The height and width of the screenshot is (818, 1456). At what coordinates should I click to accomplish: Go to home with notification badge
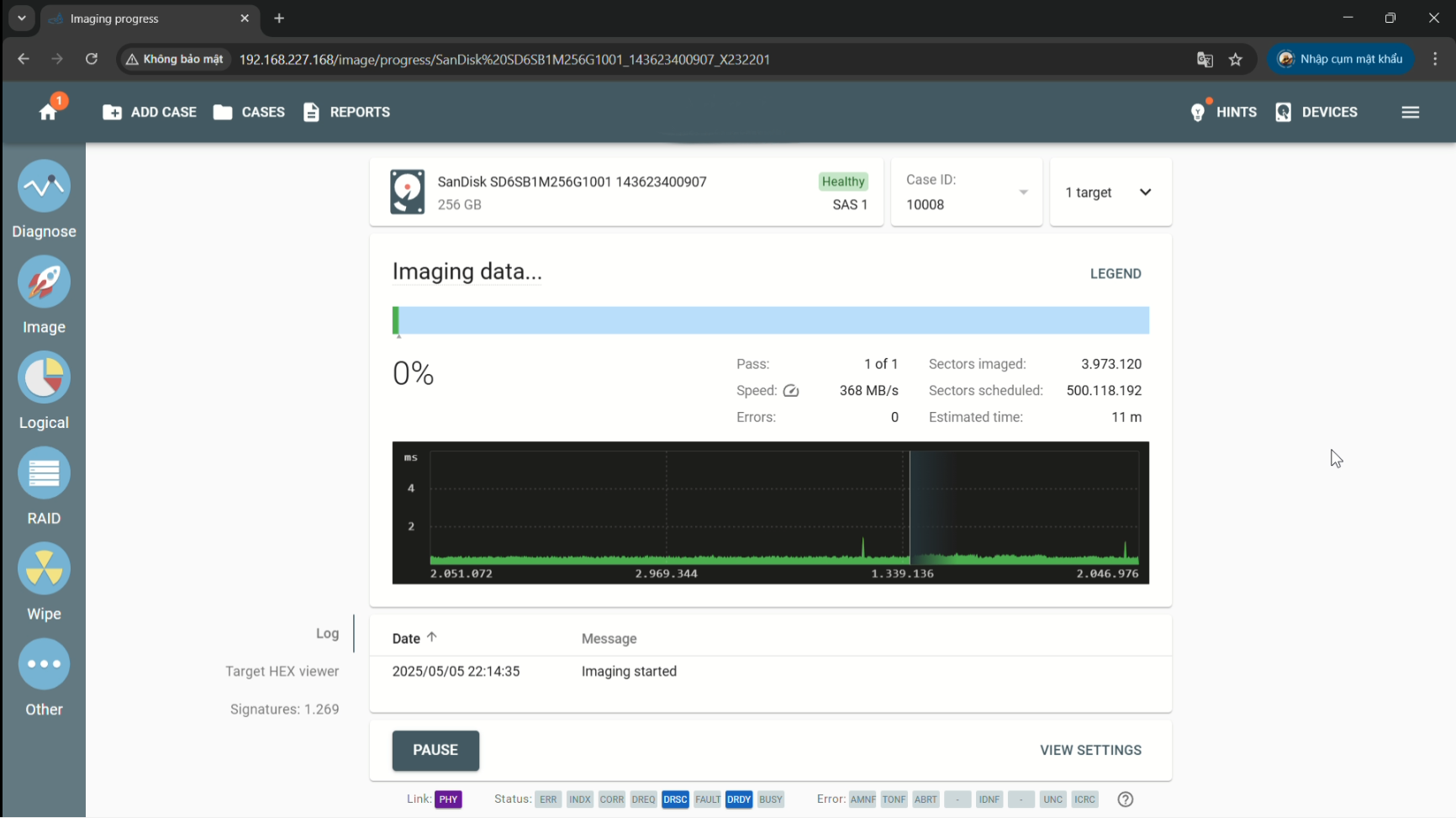50,110
